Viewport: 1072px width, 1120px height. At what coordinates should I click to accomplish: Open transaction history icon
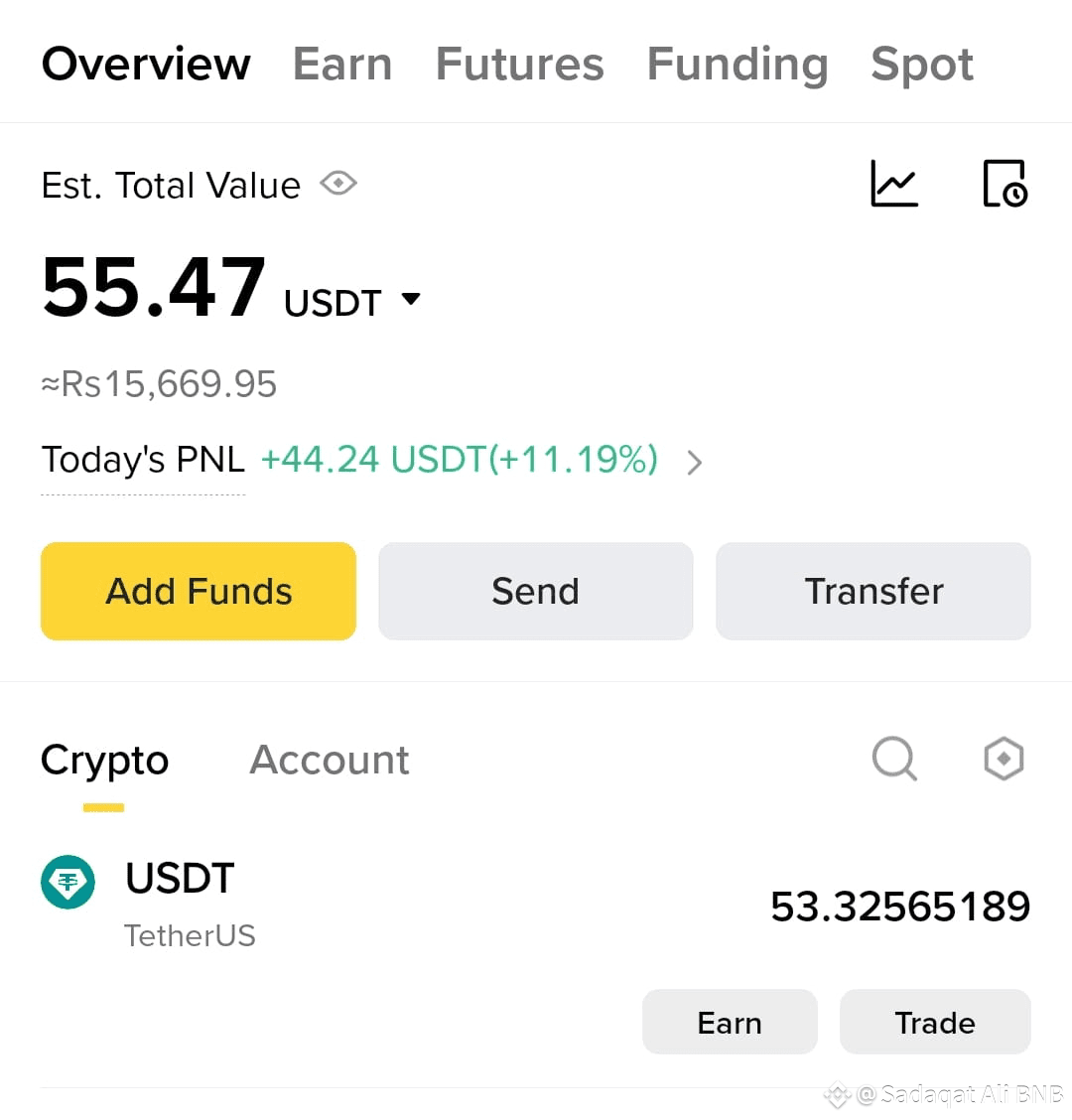pos(1005,184)
